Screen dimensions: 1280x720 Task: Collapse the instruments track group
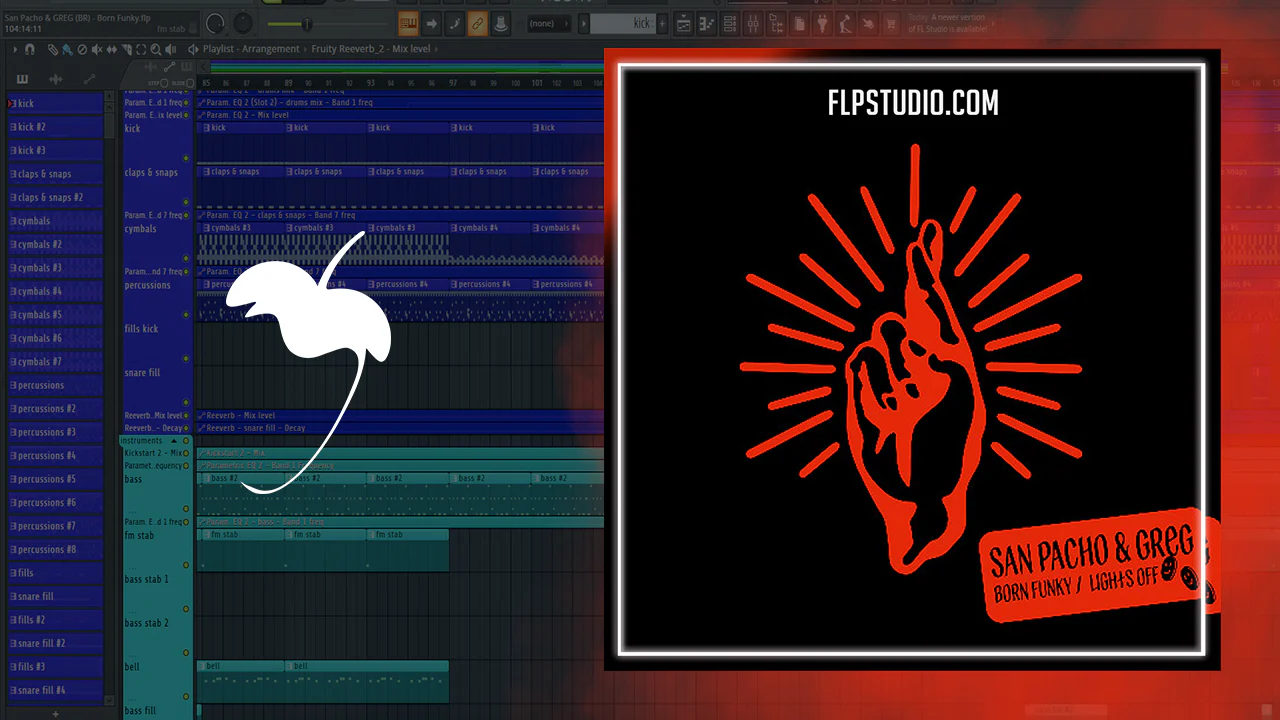[x=174, y=441]
